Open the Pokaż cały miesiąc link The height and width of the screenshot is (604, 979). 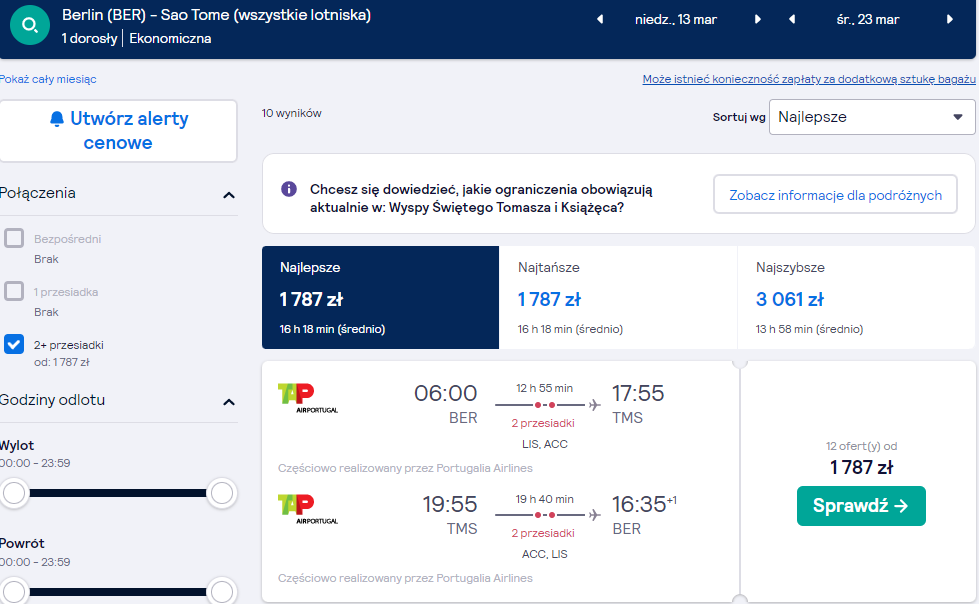tap(47, 79)
